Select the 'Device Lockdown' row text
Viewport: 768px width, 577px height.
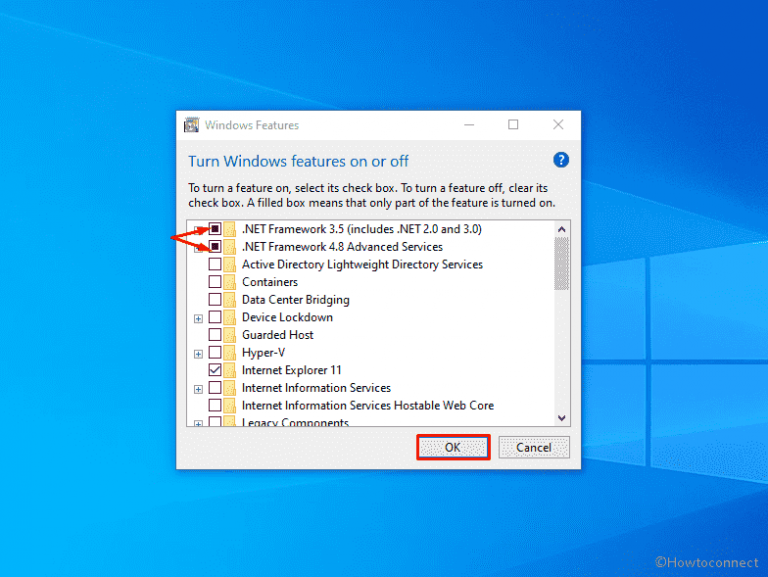287,317
